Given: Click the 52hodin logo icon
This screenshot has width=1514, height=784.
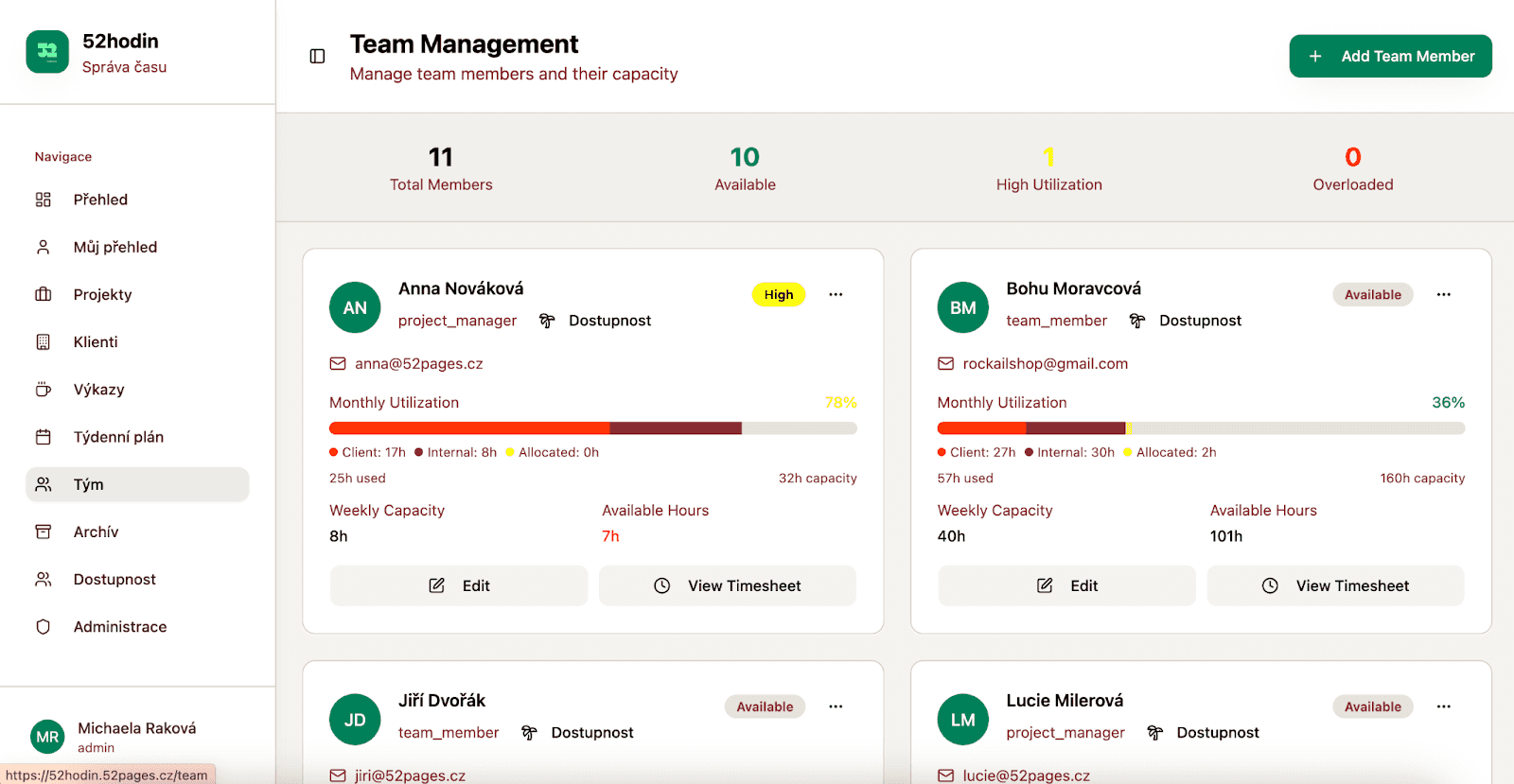Looking at the screenshot, I should click(47, 52).
